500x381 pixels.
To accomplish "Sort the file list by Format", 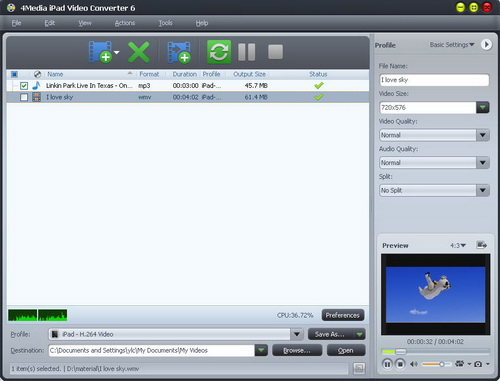I will [149, 74].
